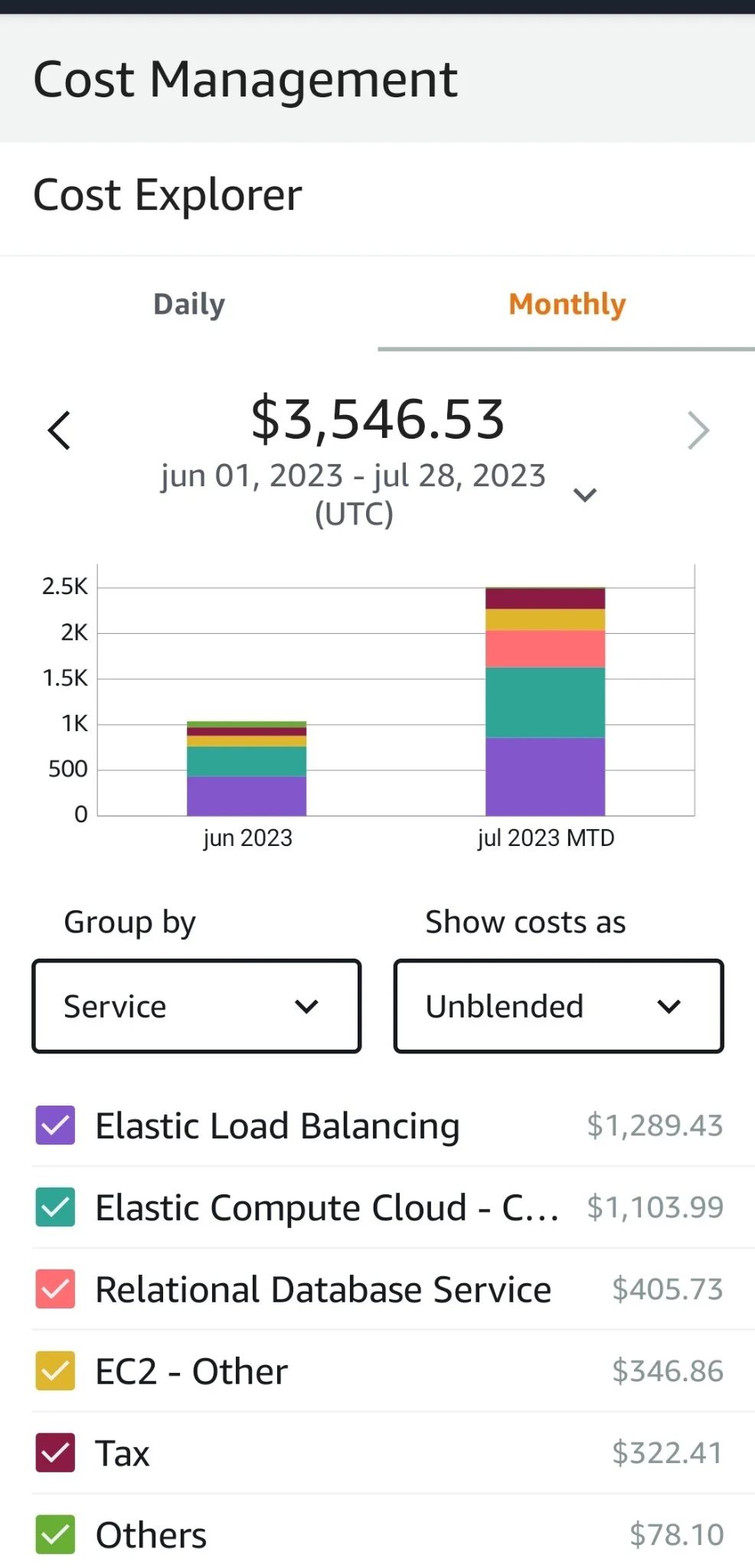The height and width of the screenshot is (1568, 755).
Task: Tap the date range jun 01 - jul 28 text
Action: [354, 495]
